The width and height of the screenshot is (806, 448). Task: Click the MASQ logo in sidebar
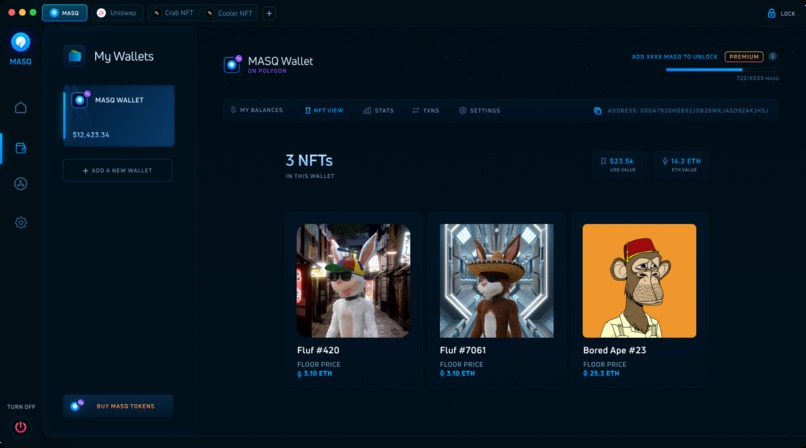pyautogui.click(x=21, y=42)
